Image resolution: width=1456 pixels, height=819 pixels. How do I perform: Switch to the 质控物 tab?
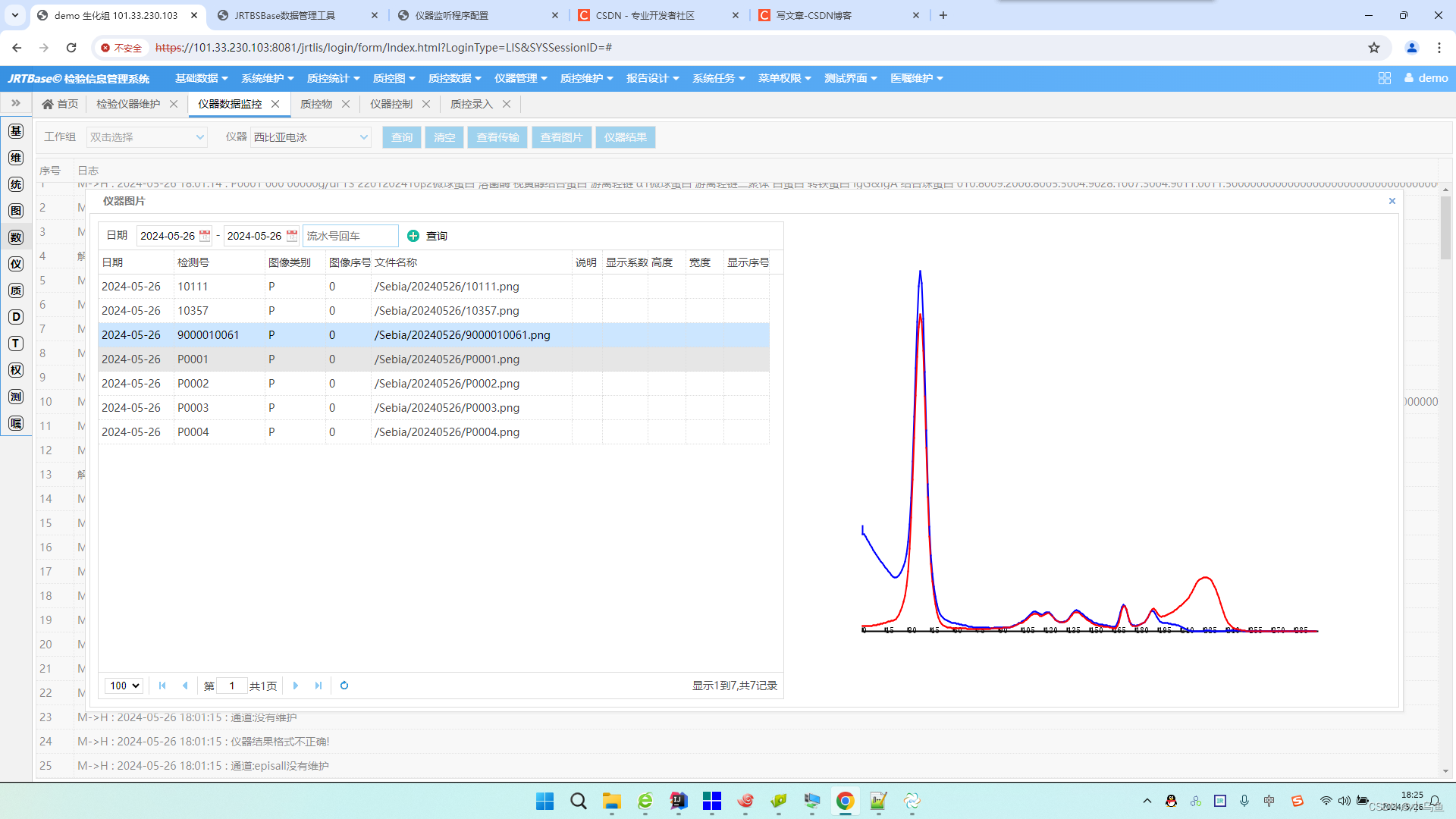316,104
